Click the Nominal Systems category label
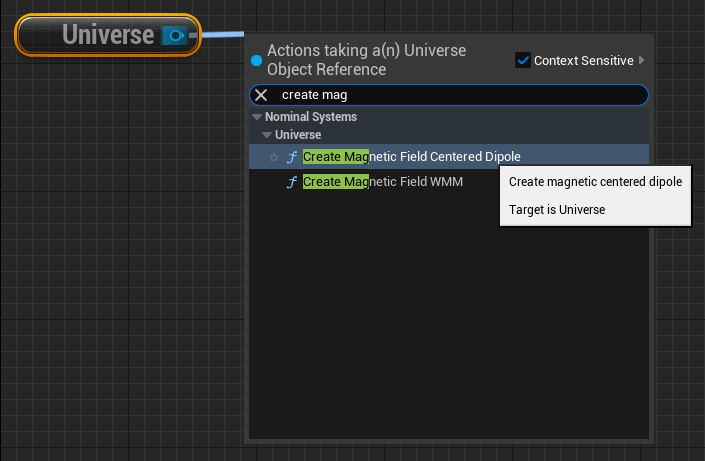The image size is (705, 461). (311, 117)
